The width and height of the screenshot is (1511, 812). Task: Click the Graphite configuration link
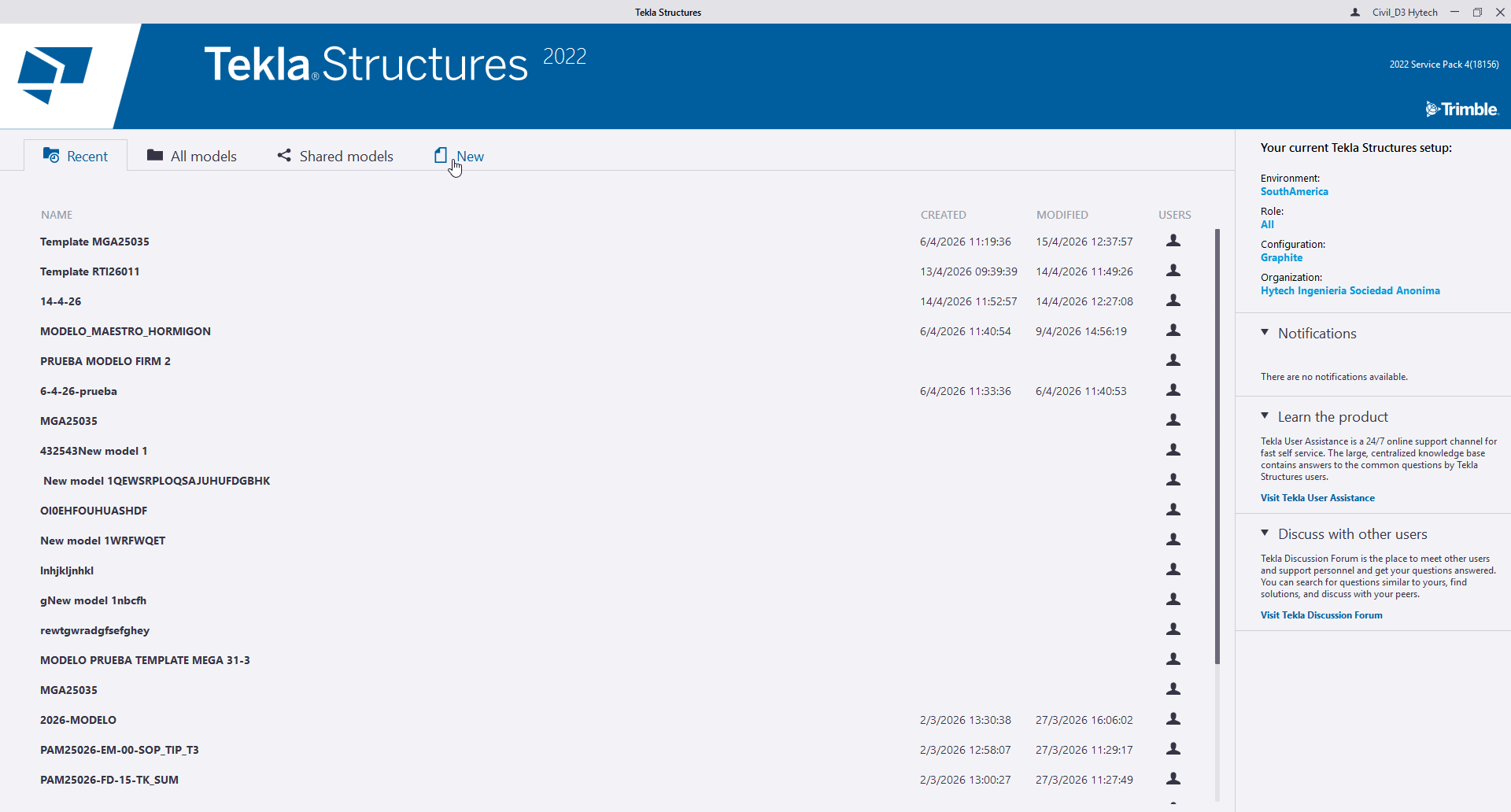click(1281, 257)
